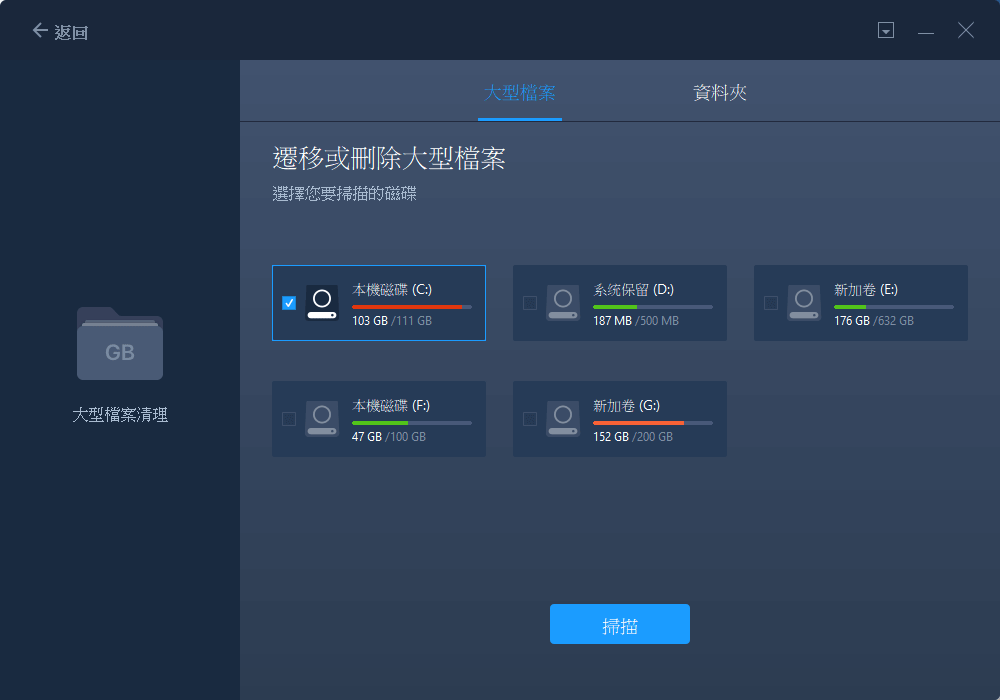This screenshot has height=700, width=1000.
Task: Click the back arrow 返回 icon
Action: click(38, 30)
